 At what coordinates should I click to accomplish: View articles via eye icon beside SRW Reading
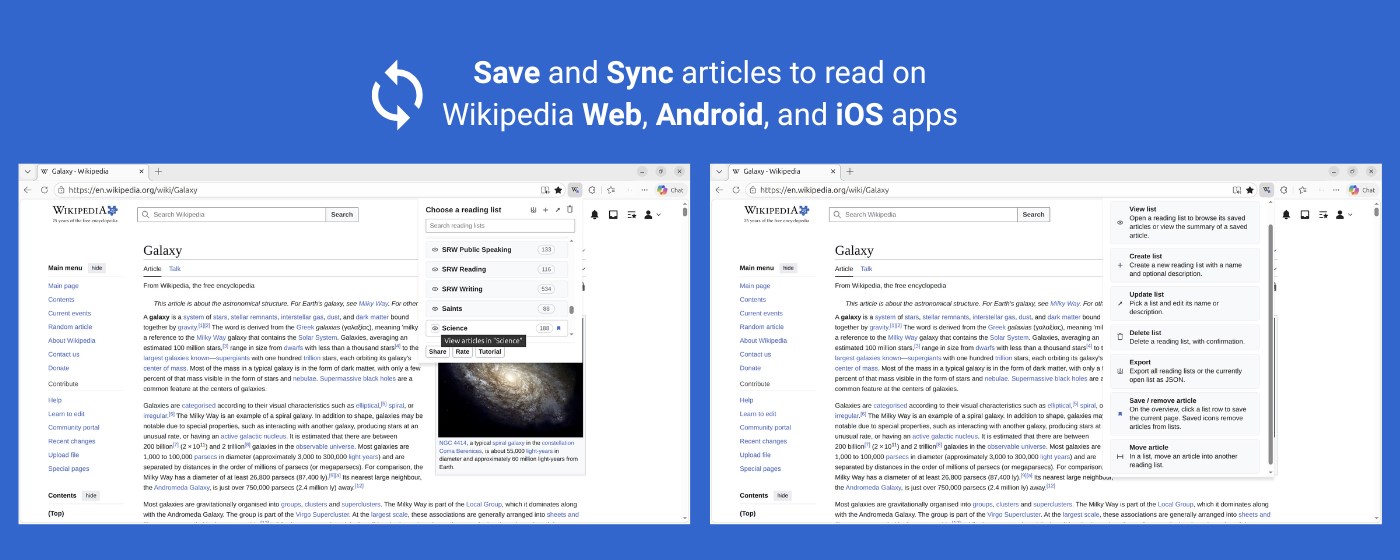(x=435, y=269)
